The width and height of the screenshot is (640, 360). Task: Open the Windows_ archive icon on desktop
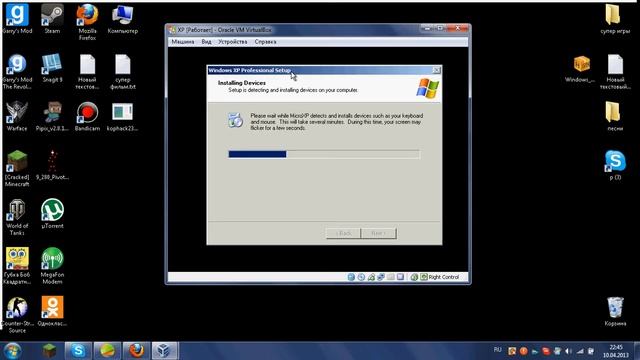pos(580,68)
